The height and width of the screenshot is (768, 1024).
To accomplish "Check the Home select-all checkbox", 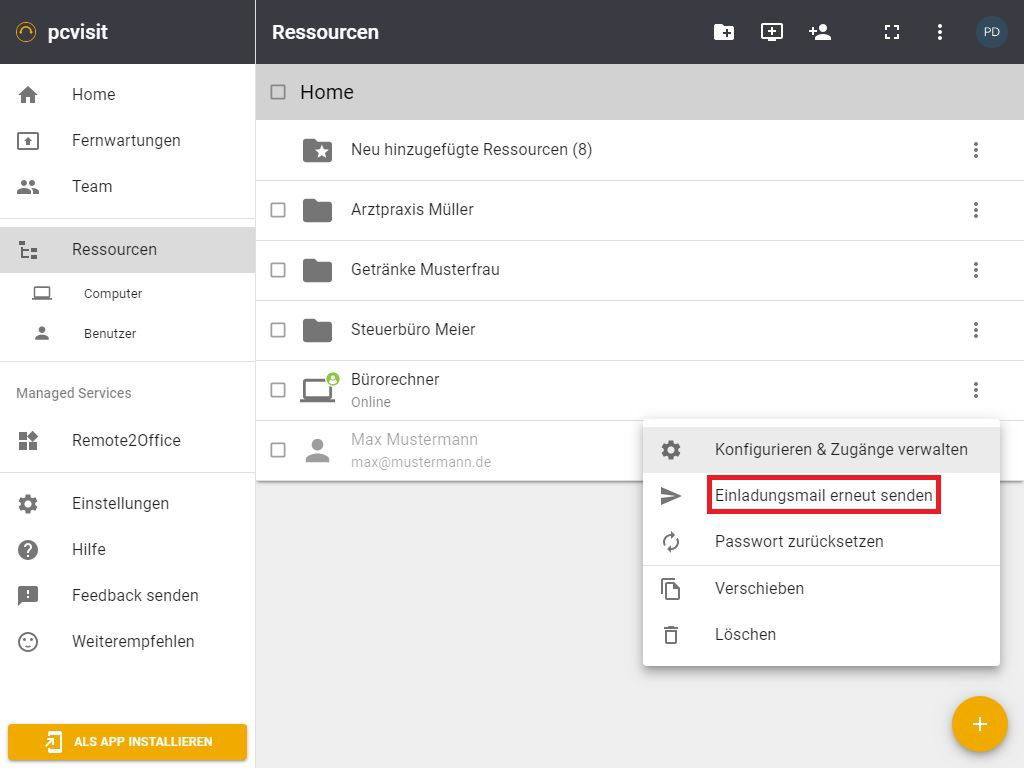I will coord(278,92).
